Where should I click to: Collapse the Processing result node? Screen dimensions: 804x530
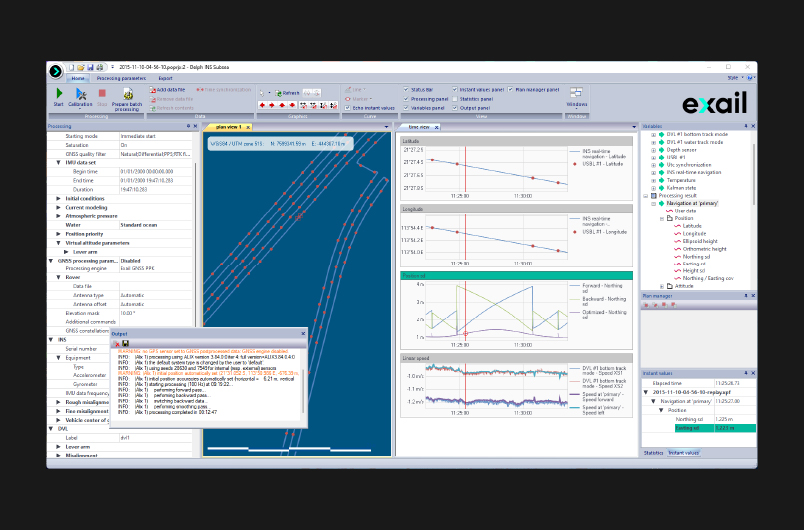tap(646, 196)
